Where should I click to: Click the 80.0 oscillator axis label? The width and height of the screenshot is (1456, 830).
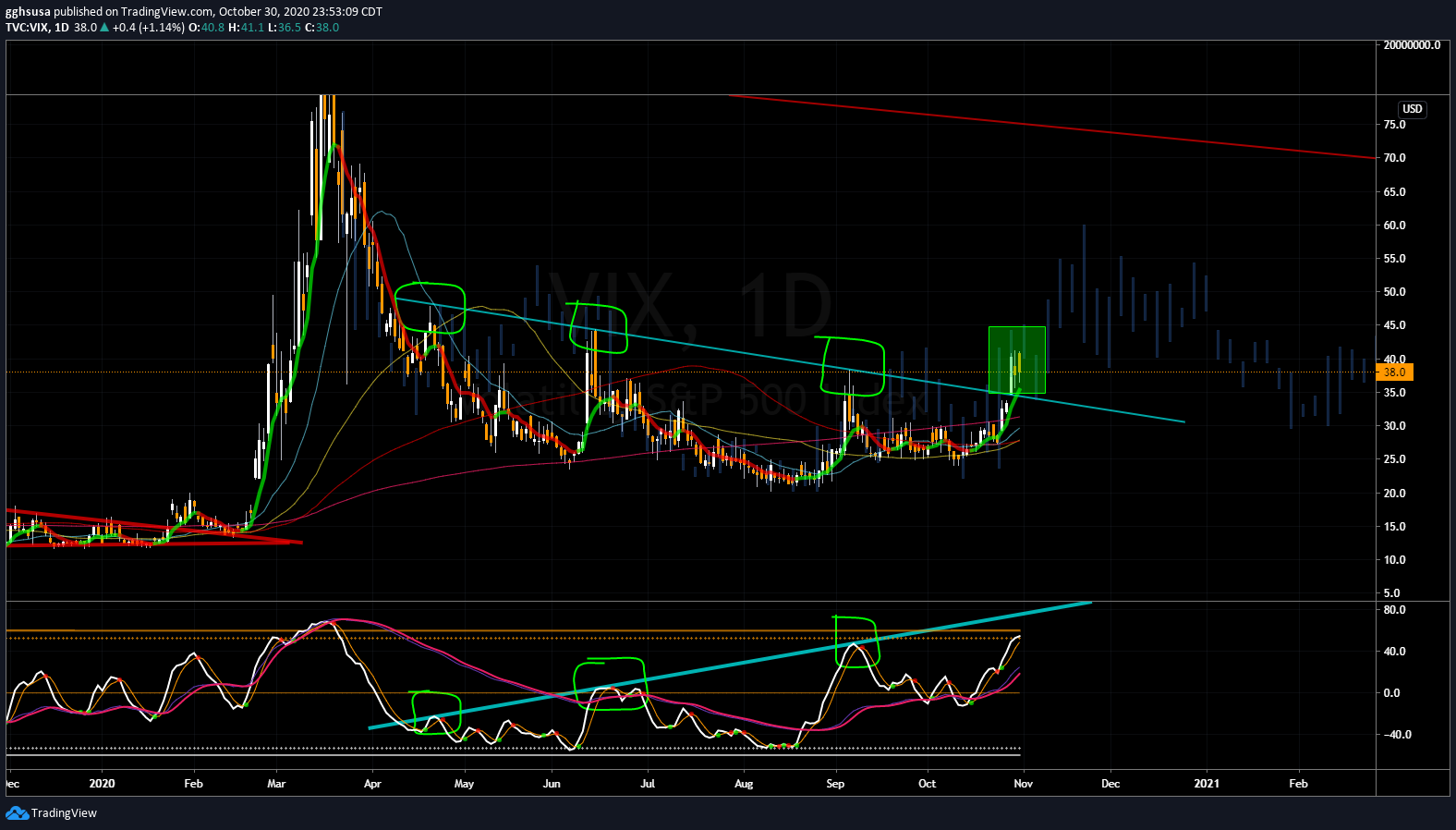(1394, 610)
